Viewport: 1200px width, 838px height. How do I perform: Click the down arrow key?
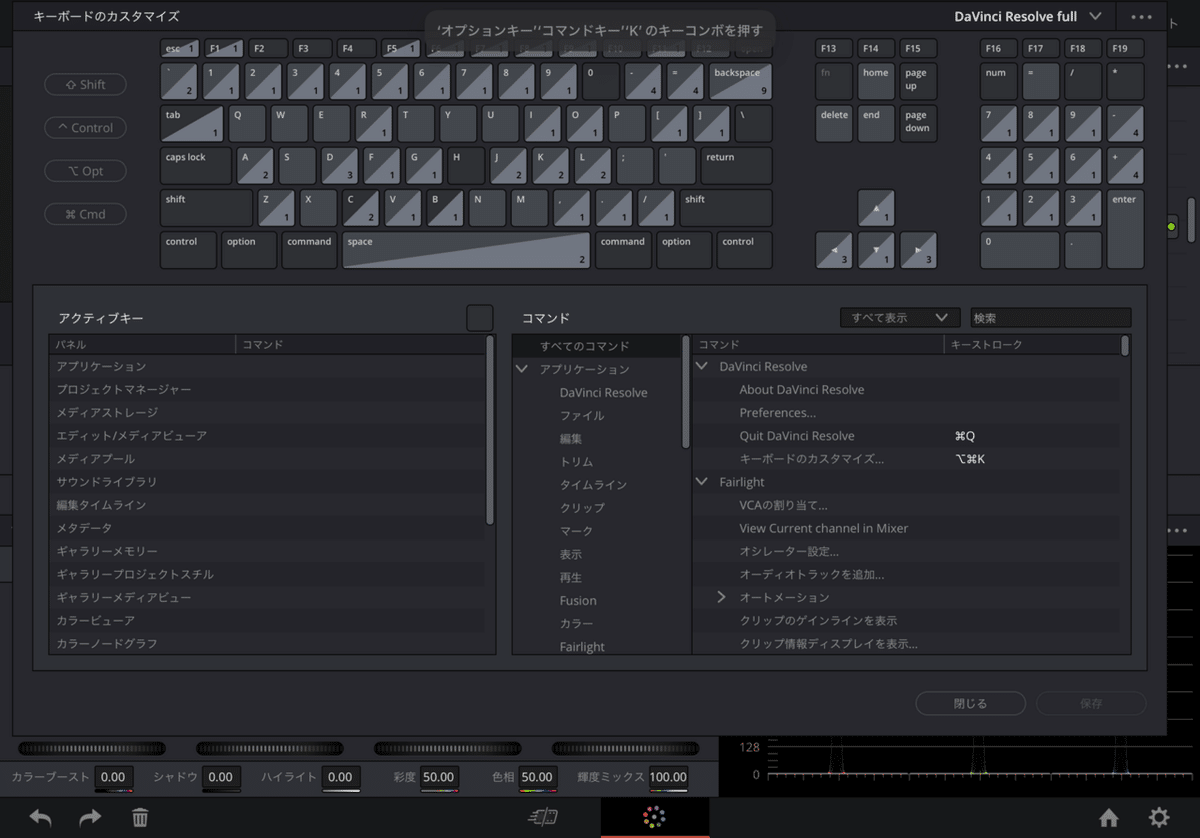(x=876, y=250)
